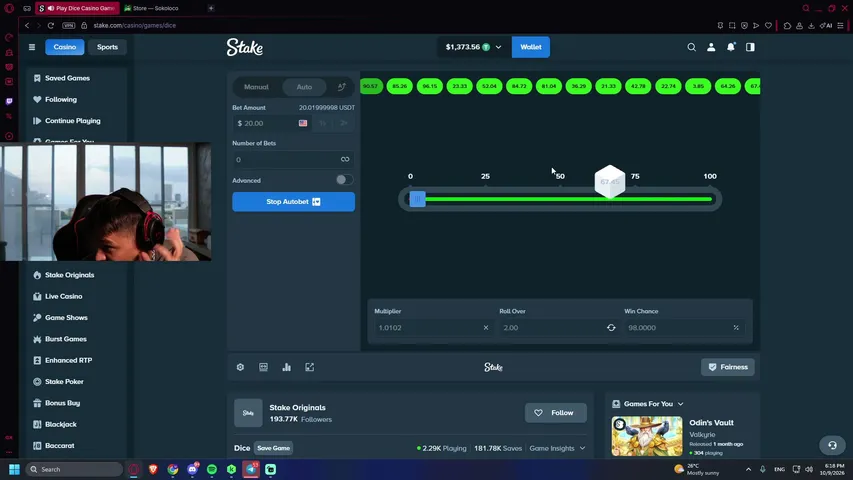This screenshot has height=480, width=853.
Task: Open browser downloads icon
Action: (811, 26)
